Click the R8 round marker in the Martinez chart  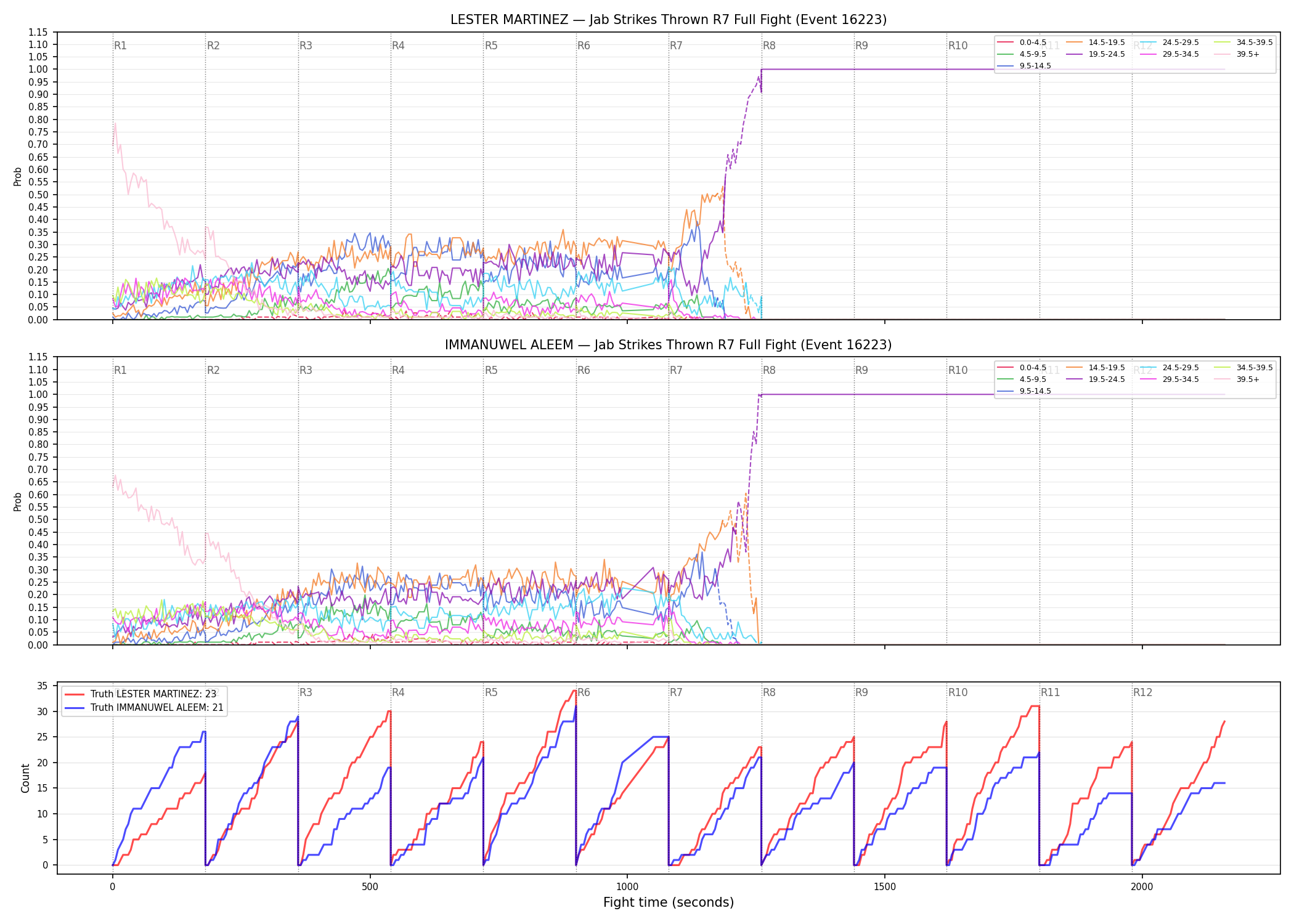tap(769, 46)
